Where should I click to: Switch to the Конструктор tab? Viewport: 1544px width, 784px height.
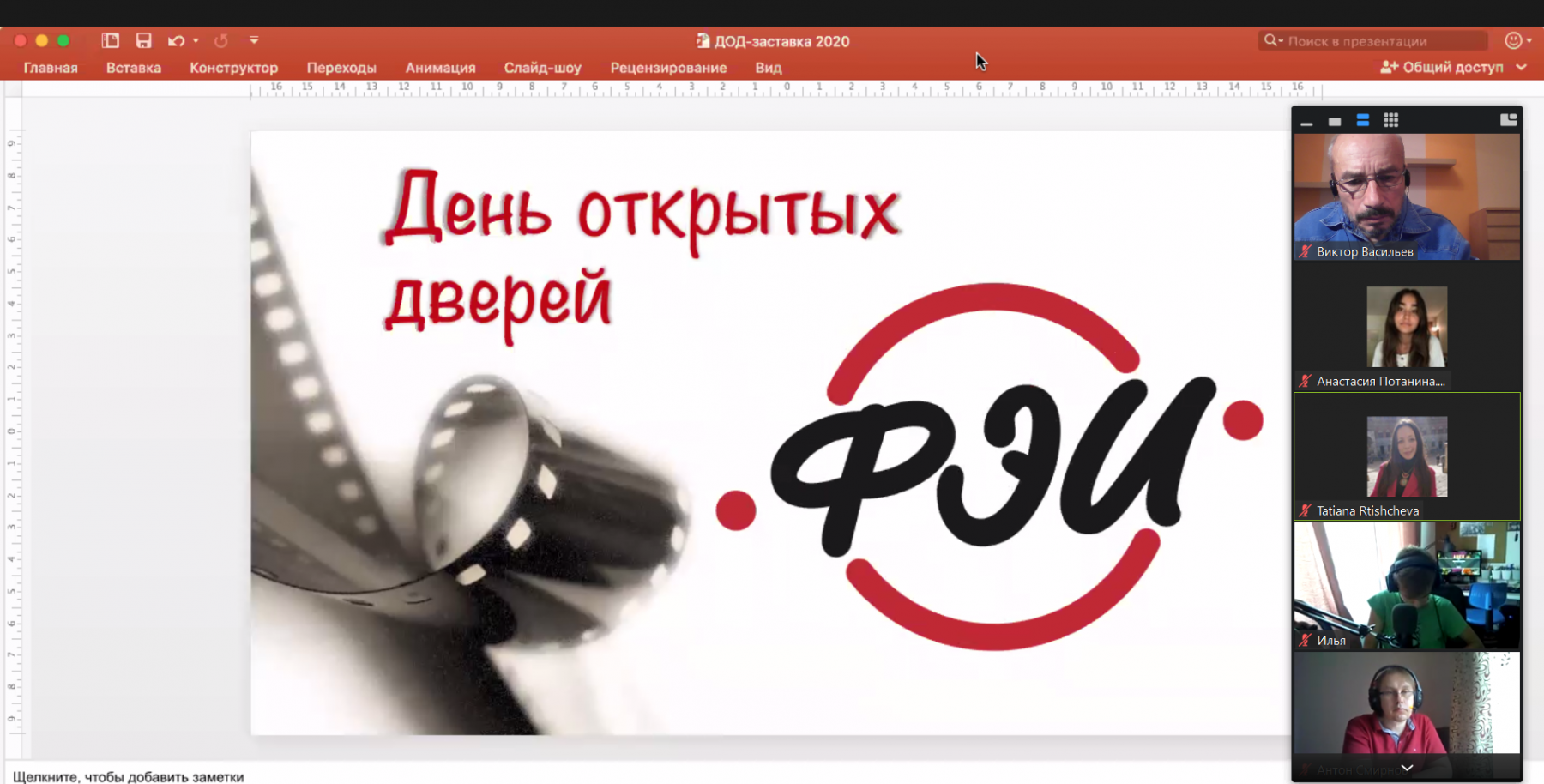pos(234,68)
